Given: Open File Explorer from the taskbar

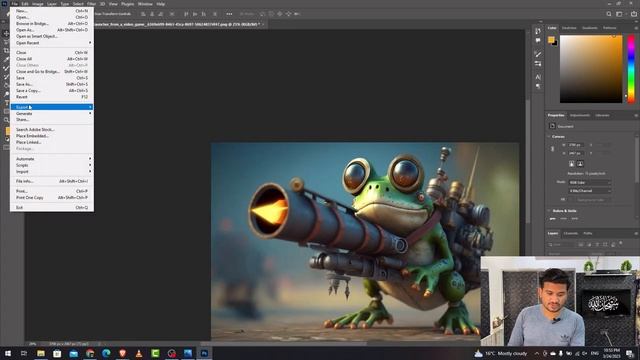Looking at the screenshot, I should (x=41, y=353).
